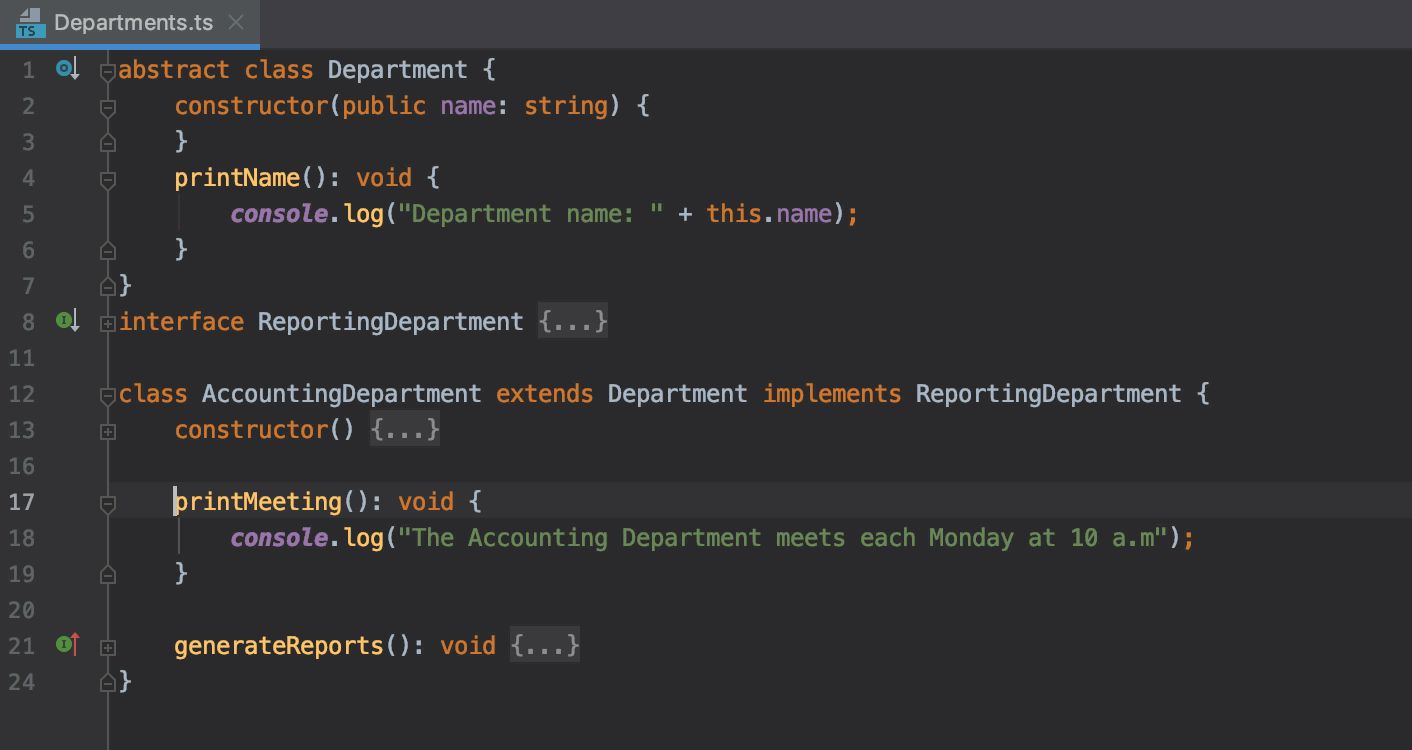Click the {...} placeholder after constructor() on line 13

coord(405,430)
